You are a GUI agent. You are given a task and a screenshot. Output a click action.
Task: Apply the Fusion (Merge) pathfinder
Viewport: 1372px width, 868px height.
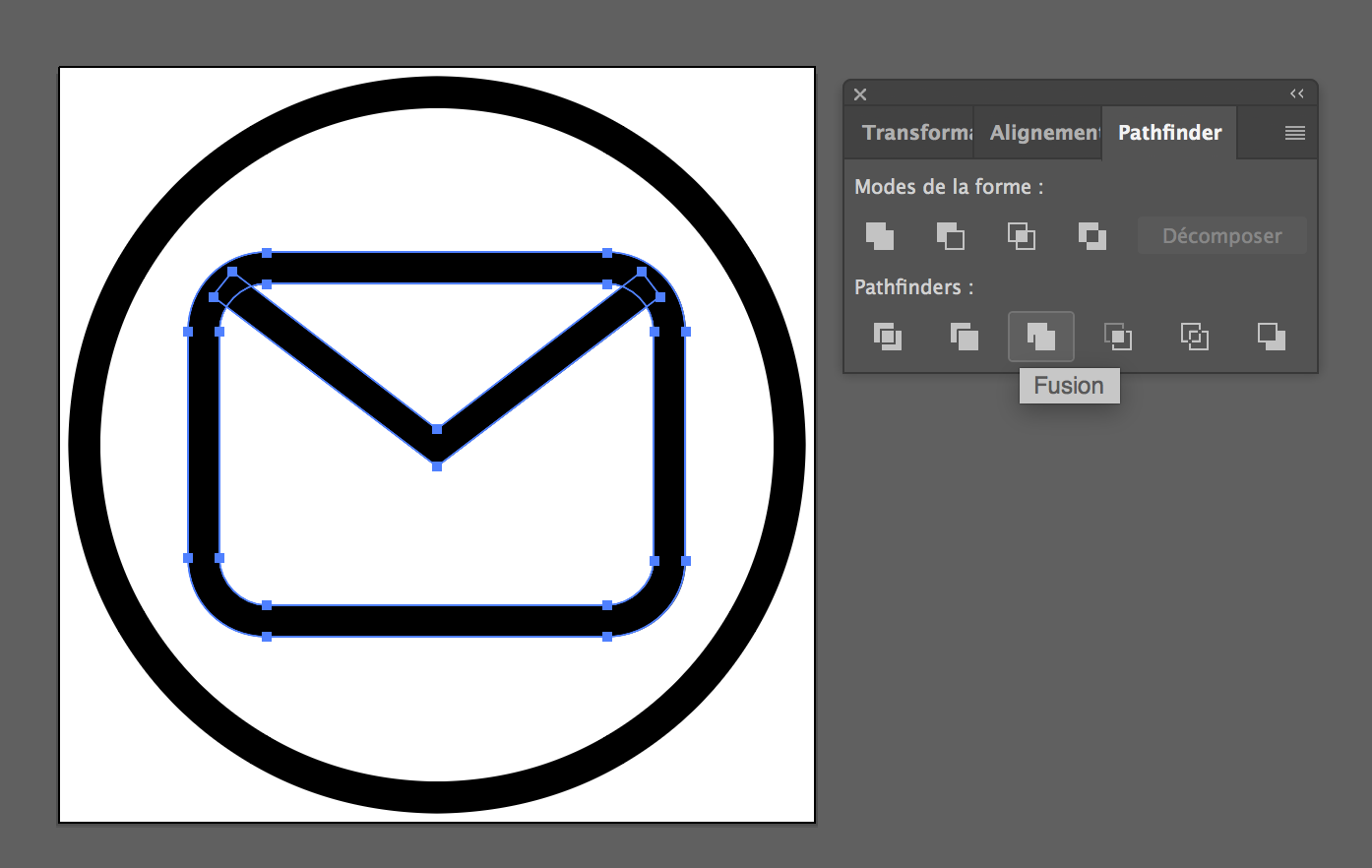pos(1041,337)
